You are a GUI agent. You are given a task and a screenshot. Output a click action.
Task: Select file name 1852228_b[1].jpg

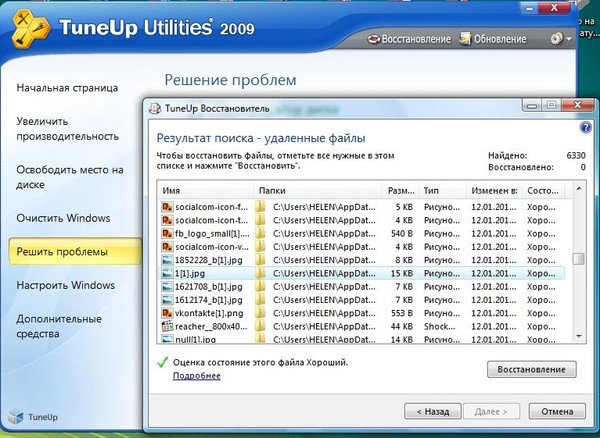click(x=209, y=261)
